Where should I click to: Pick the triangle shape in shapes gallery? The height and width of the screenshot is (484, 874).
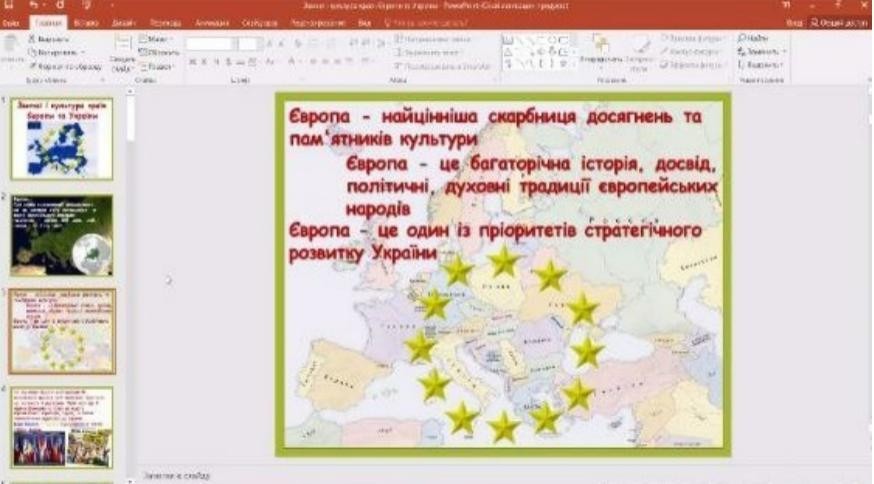click(508, 52)
